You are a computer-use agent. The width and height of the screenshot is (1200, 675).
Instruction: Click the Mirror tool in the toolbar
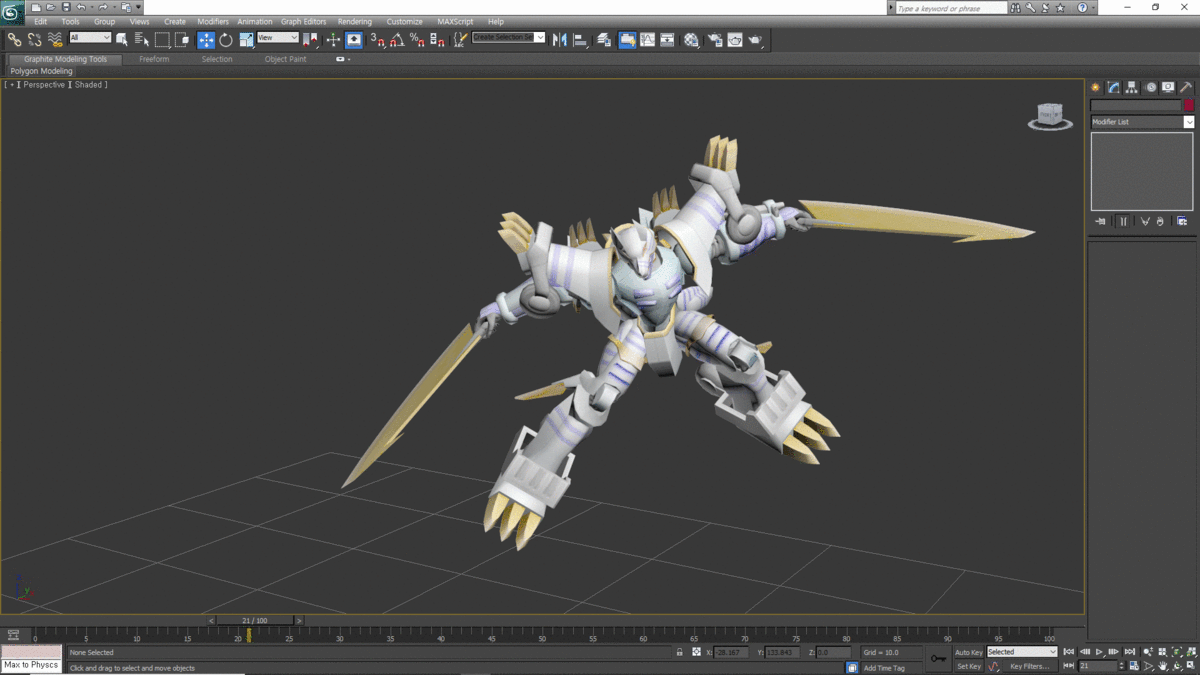560,40
